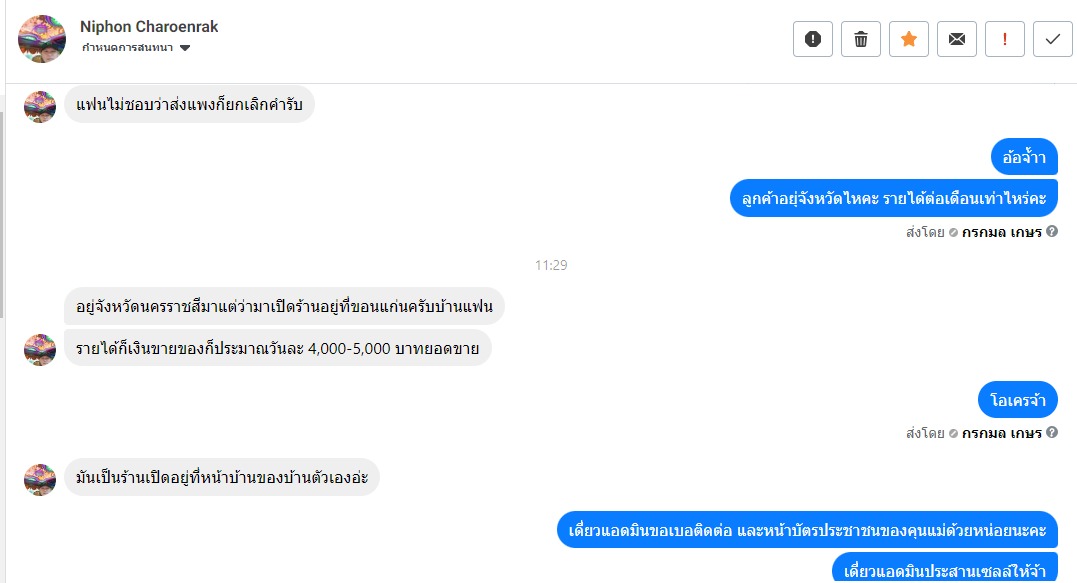Viewport: 1077px width, 583px height.
Task: Flag as priority with the red exclamation icon
Action: point(1005,39)
